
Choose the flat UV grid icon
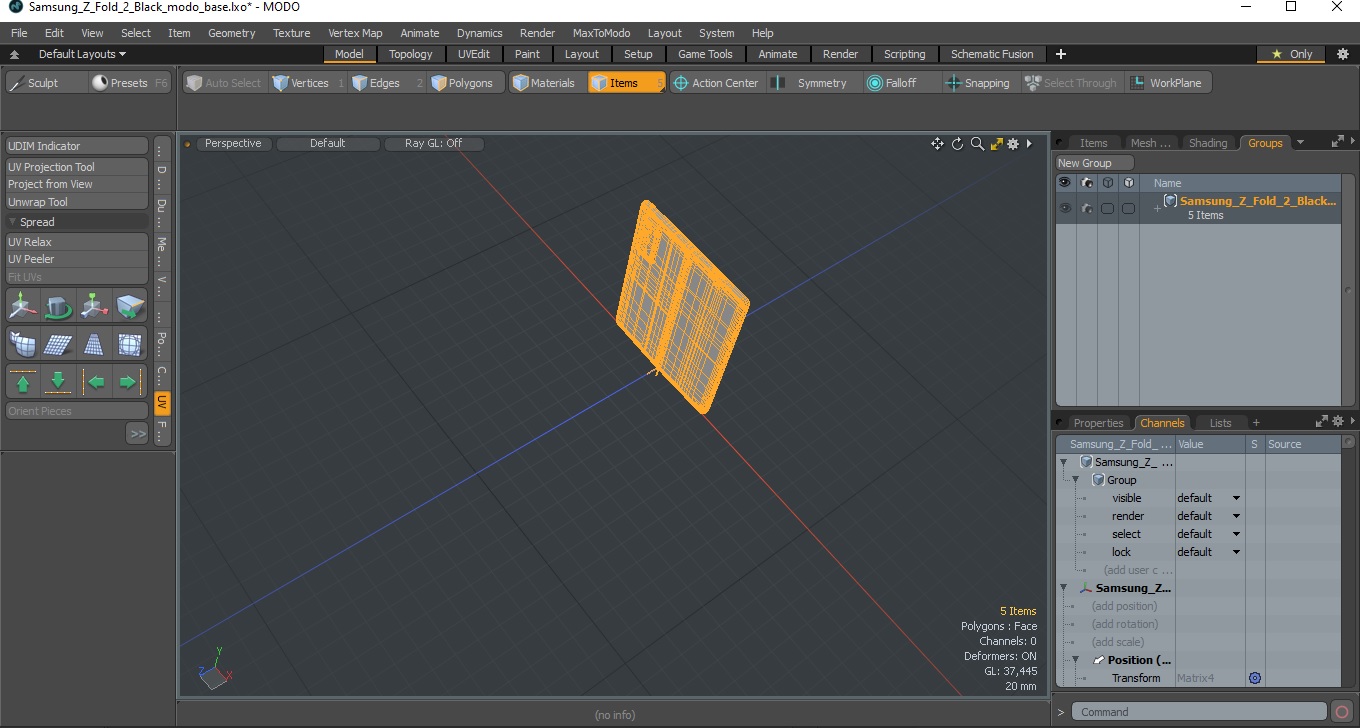coord(58,345)
